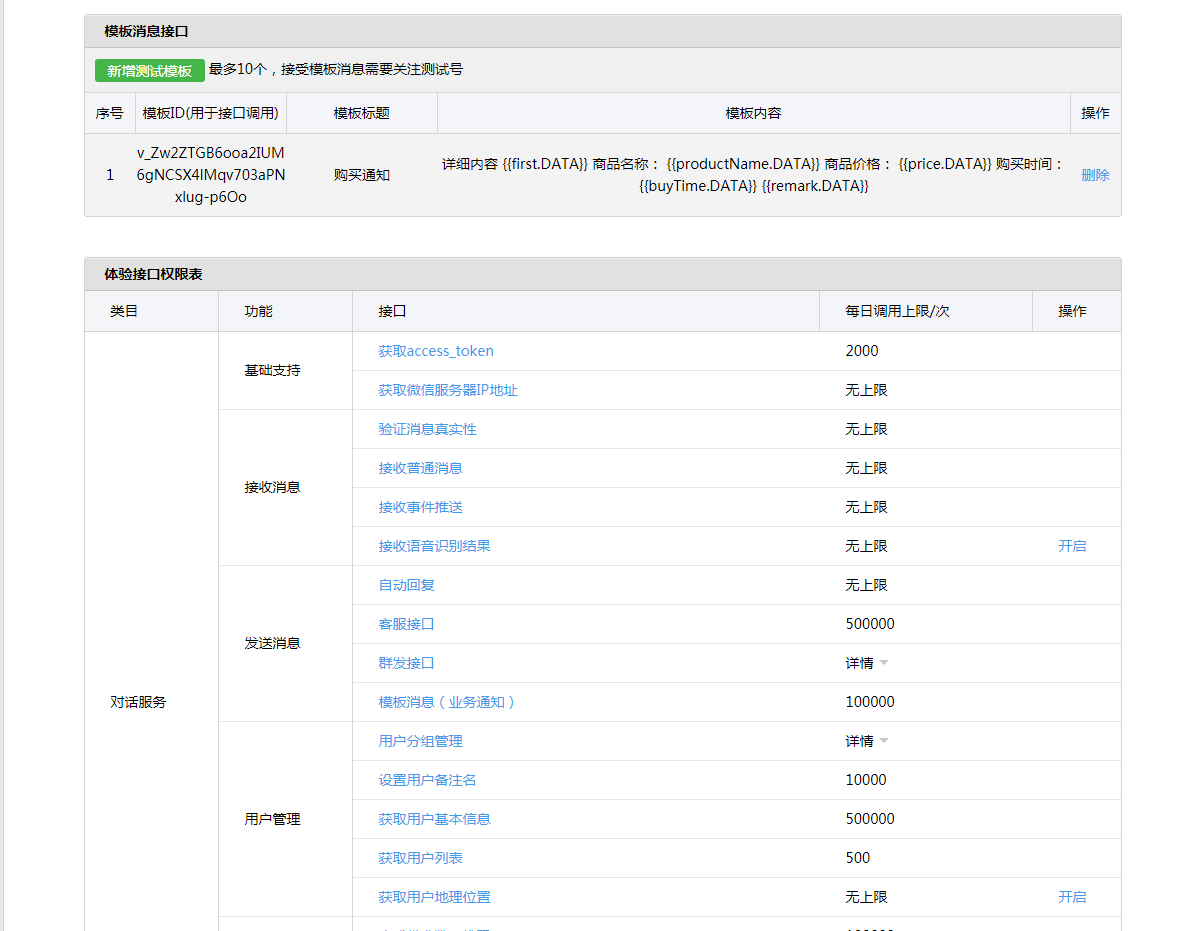Open the 获取用户基本信息 link
Image resolution: width=1199 pixels, height=931 pixels.
[434, 819]
